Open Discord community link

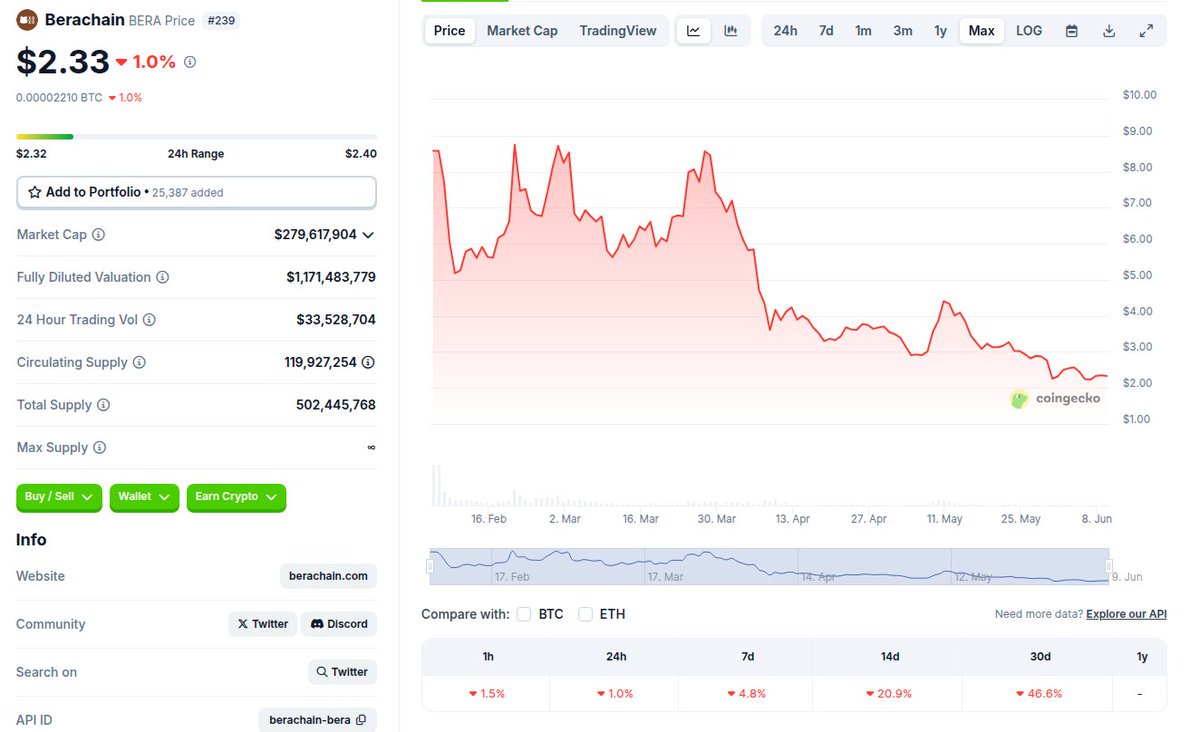pos(339,624)
